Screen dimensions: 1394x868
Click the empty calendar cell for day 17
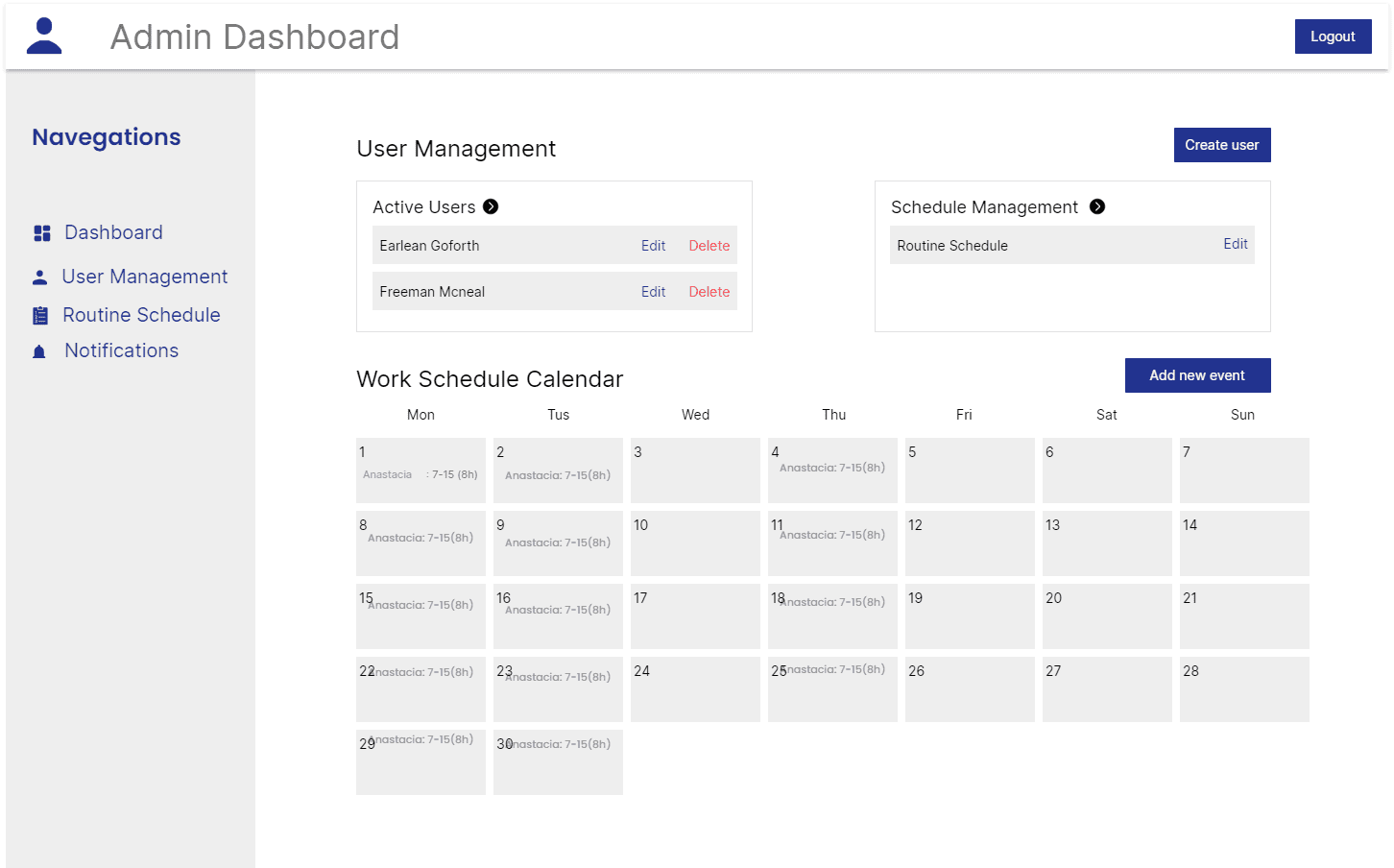[x=695, y=616]
